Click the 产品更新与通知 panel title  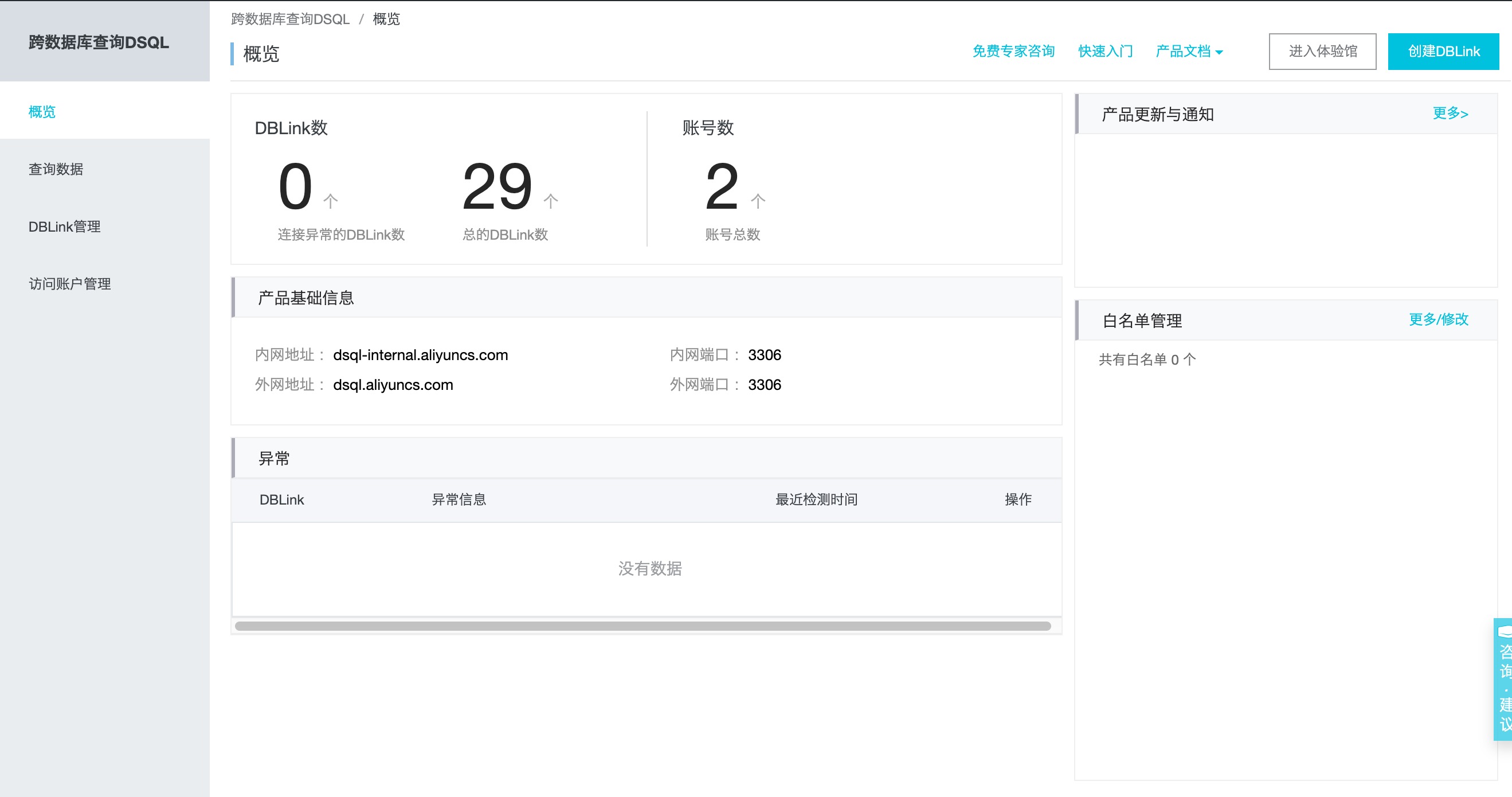click(x=1157, y=114)
